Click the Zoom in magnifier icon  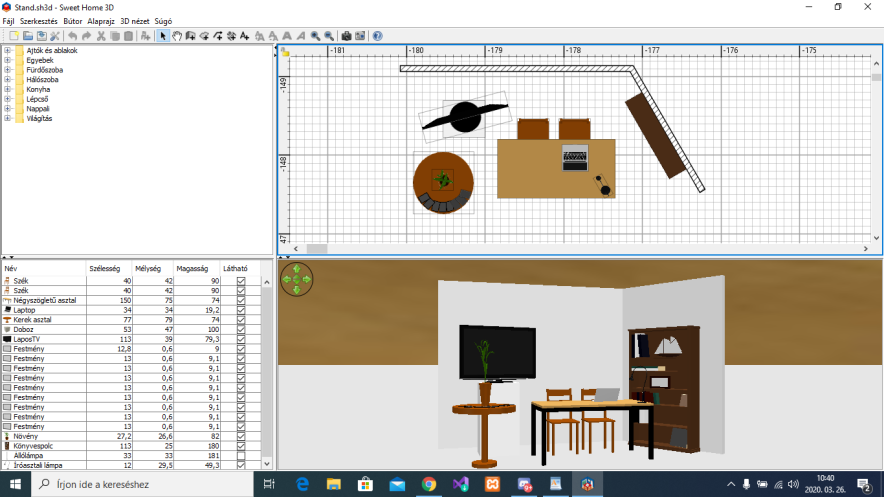point(315,36)
